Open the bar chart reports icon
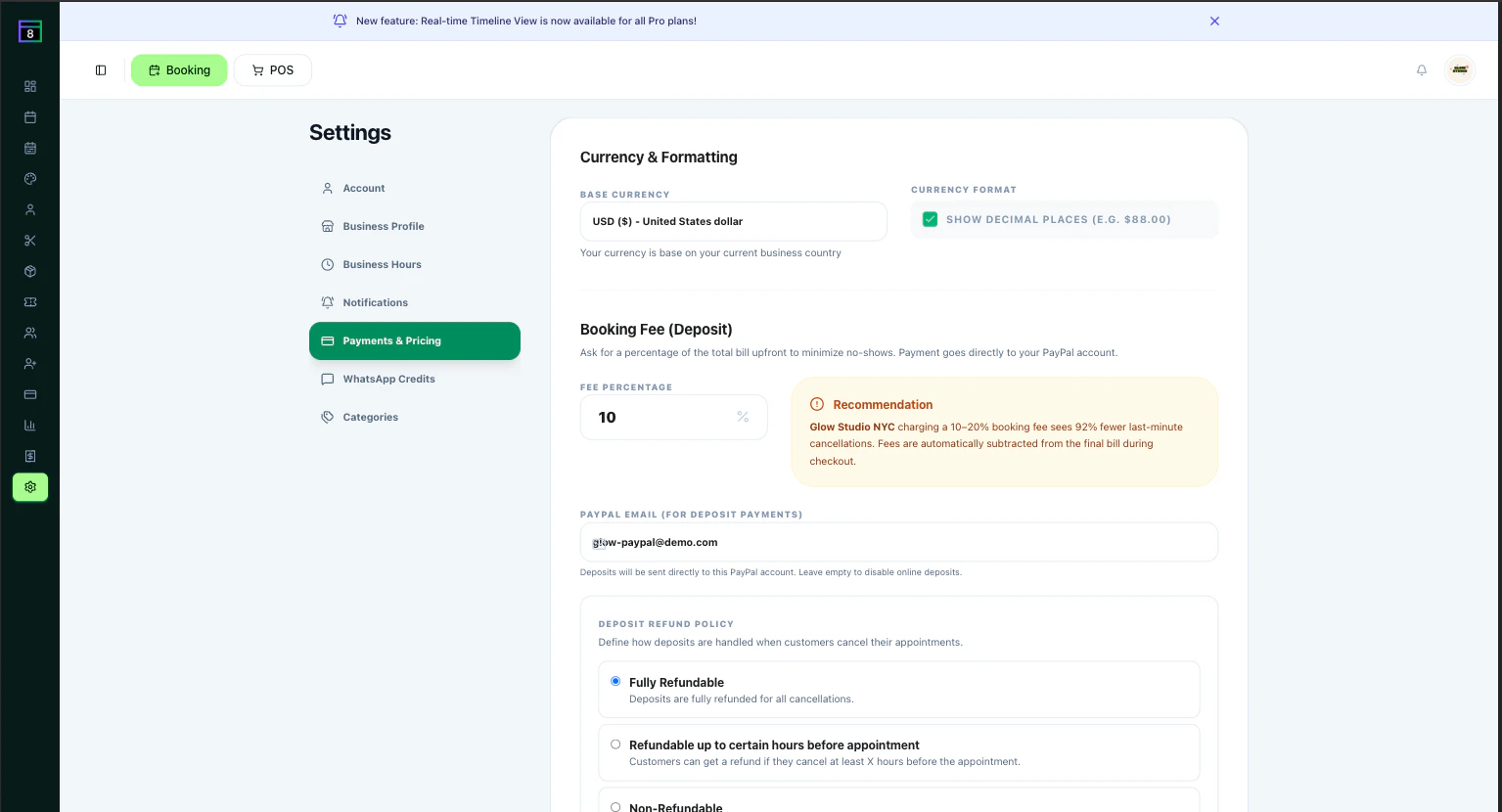Screen dimensions: 1502x812 click(x=30, y=426)
